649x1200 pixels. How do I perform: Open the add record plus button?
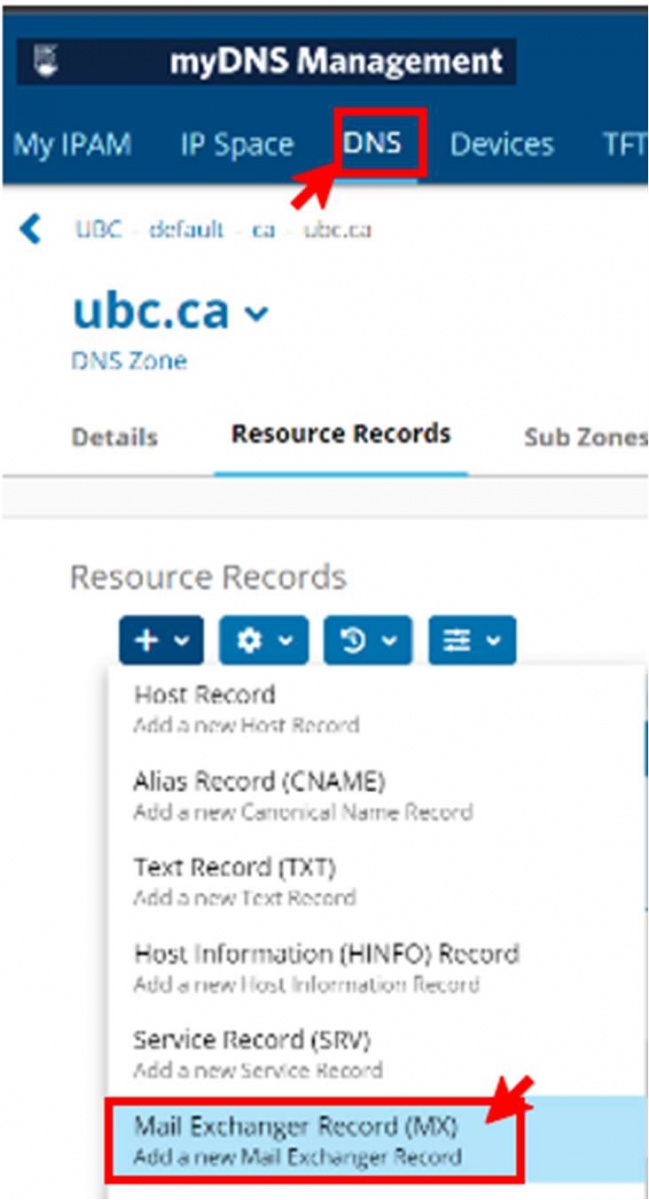pos(161,641)
